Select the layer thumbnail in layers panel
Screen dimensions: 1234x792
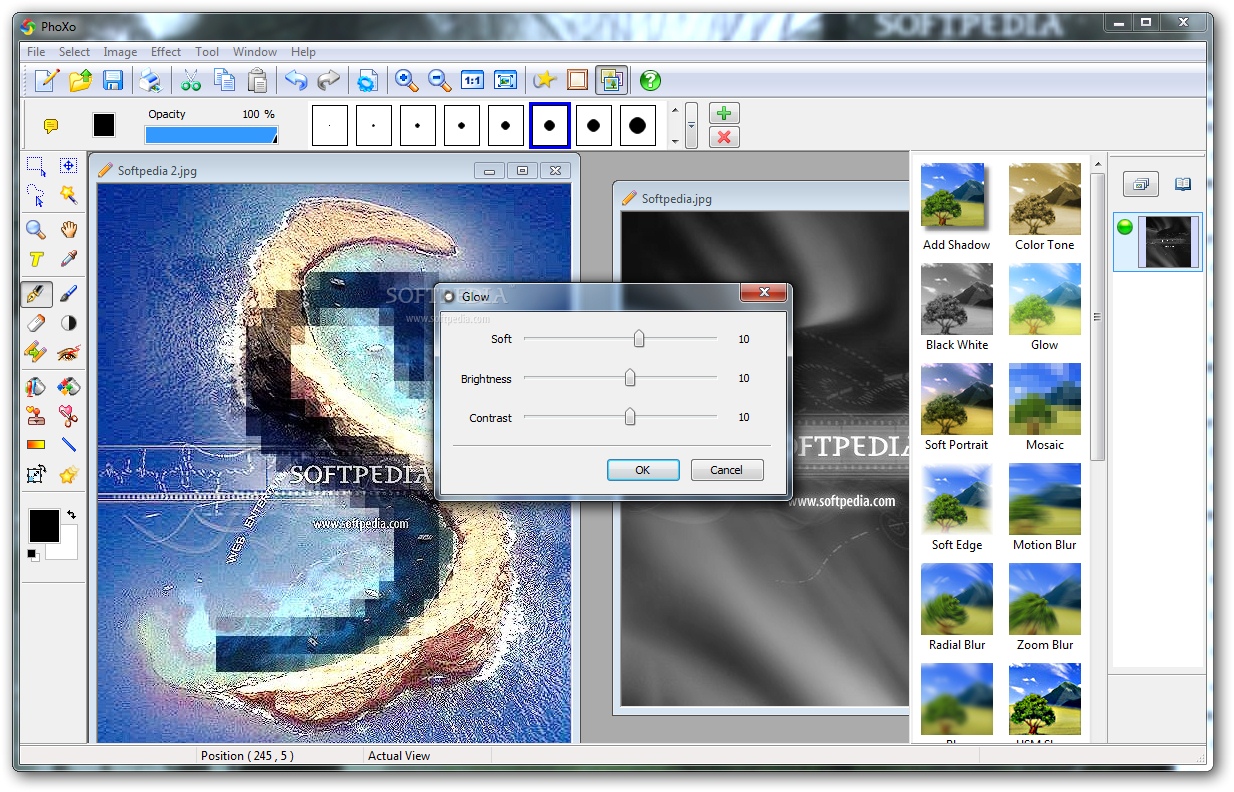click(x=1169, y=242)
